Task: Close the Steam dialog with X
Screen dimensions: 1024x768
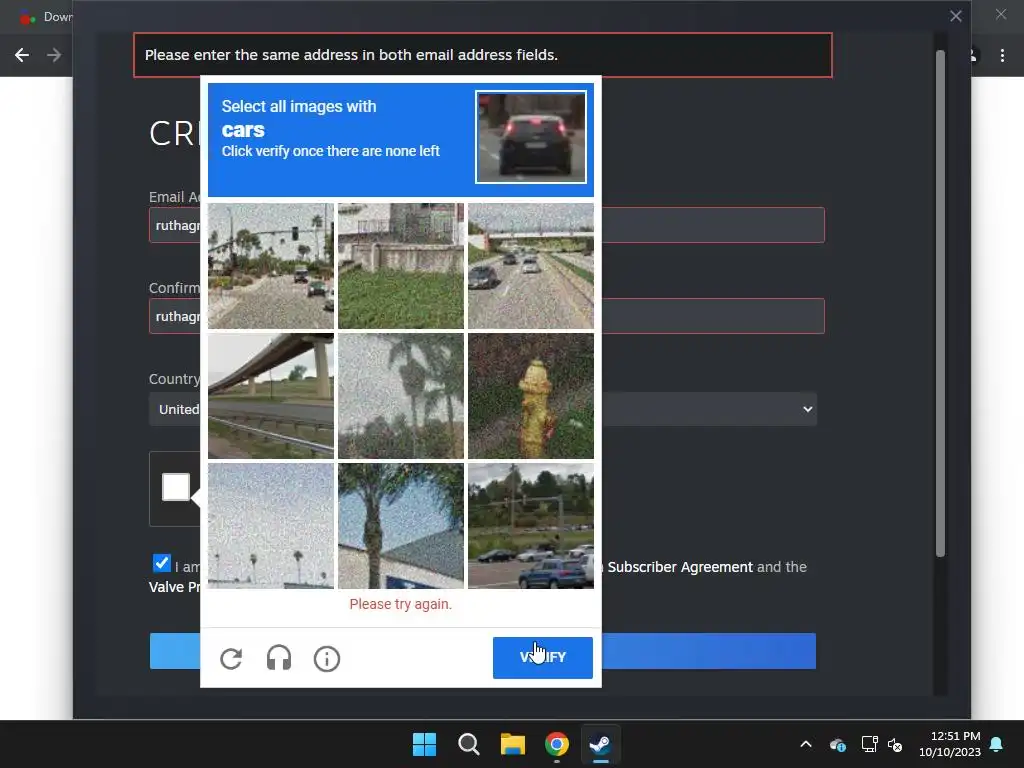Action: [x=955, y=16]
